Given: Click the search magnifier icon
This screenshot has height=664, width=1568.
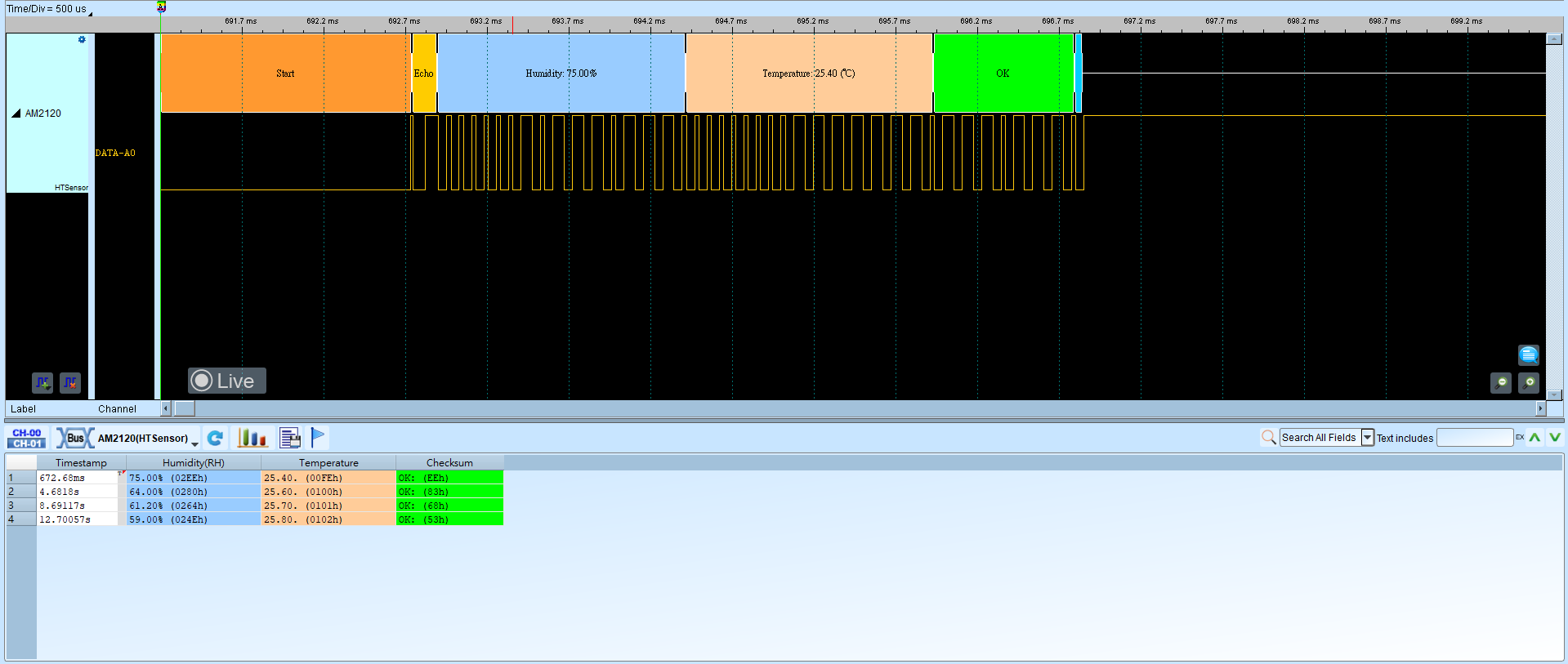Looking at the screenshot, I should (1268, 438).
